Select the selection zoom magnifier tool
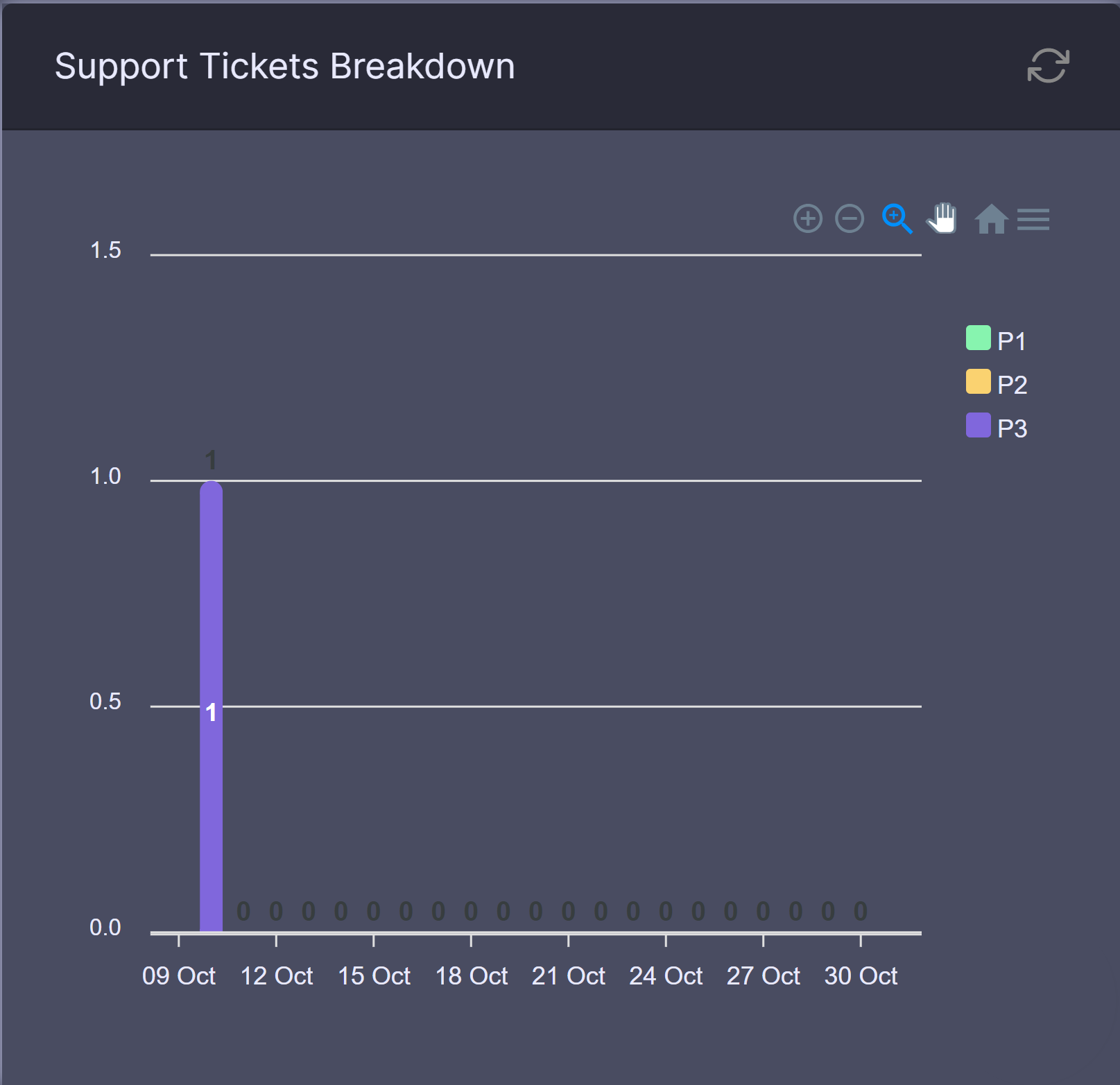This screenshot has height=1085, width=1120. 896,219
